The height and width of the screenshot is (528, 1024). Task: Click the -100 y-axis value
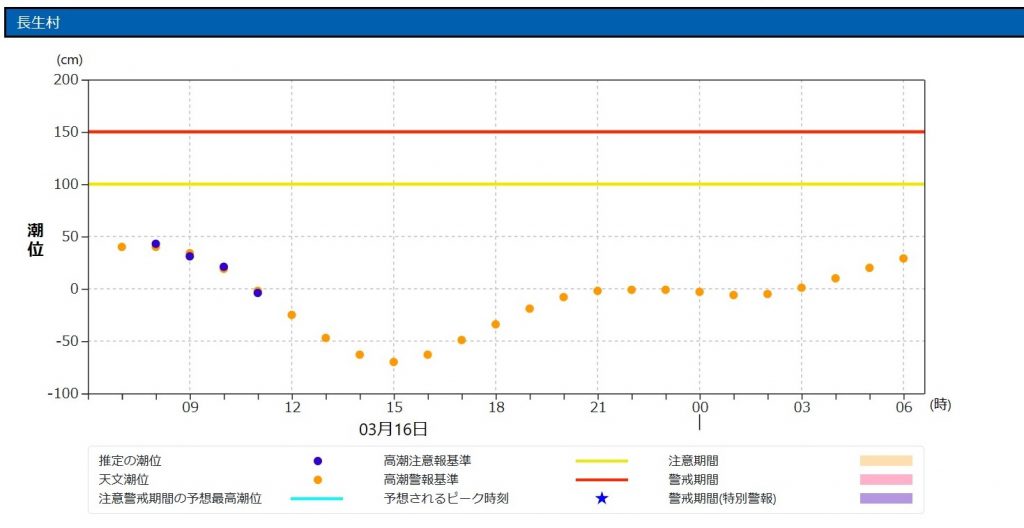tap(63, 393)
